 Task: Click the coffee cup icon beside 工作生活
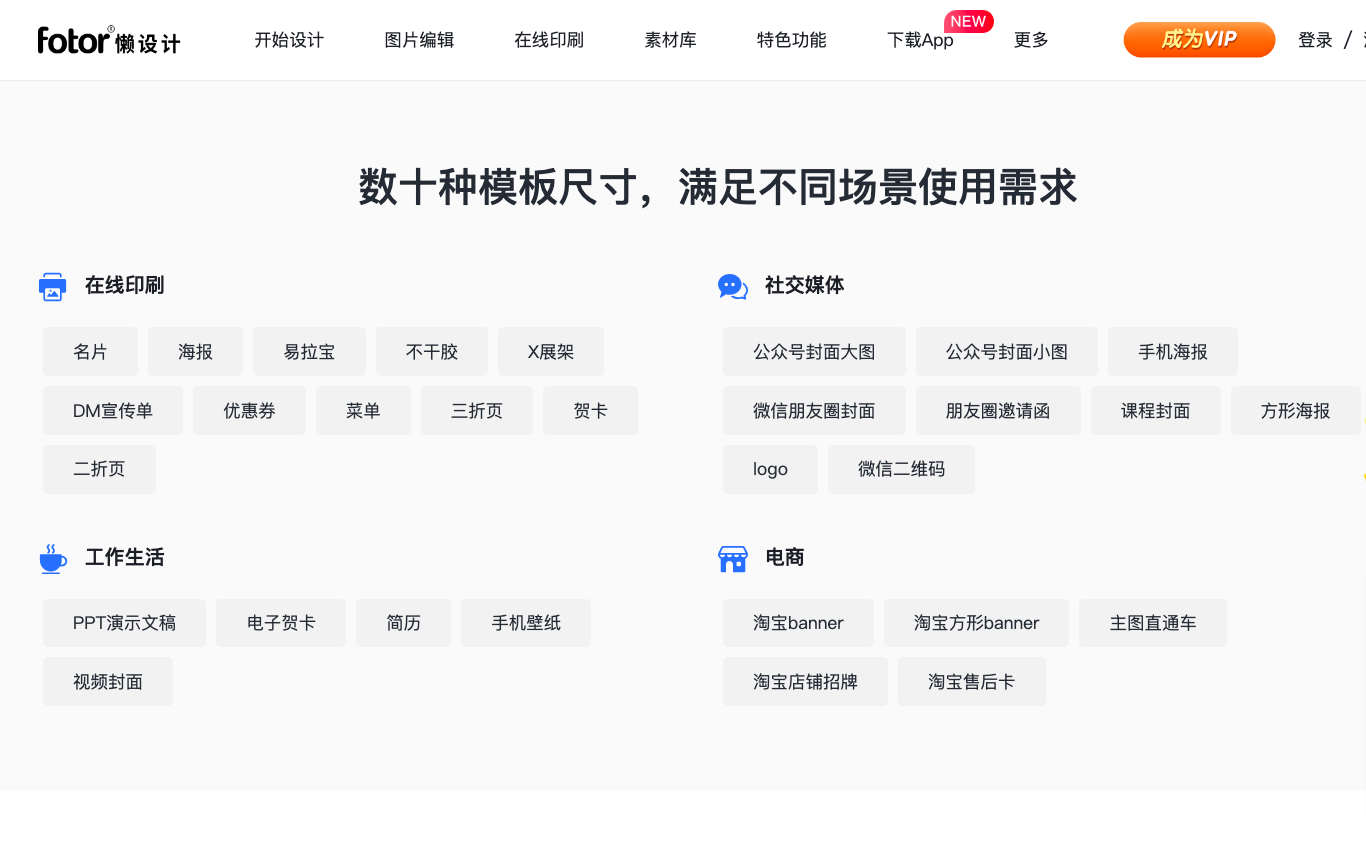click(52, 557)
